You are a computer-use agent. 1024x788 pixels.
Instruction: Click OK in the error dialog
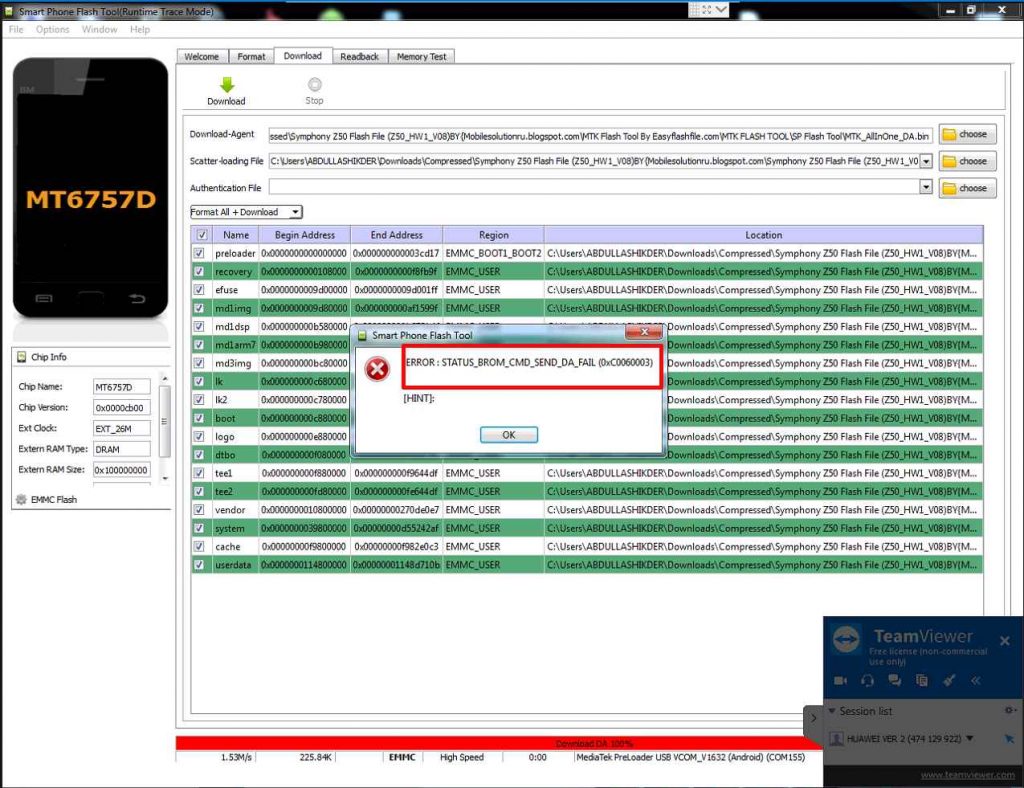509,435
